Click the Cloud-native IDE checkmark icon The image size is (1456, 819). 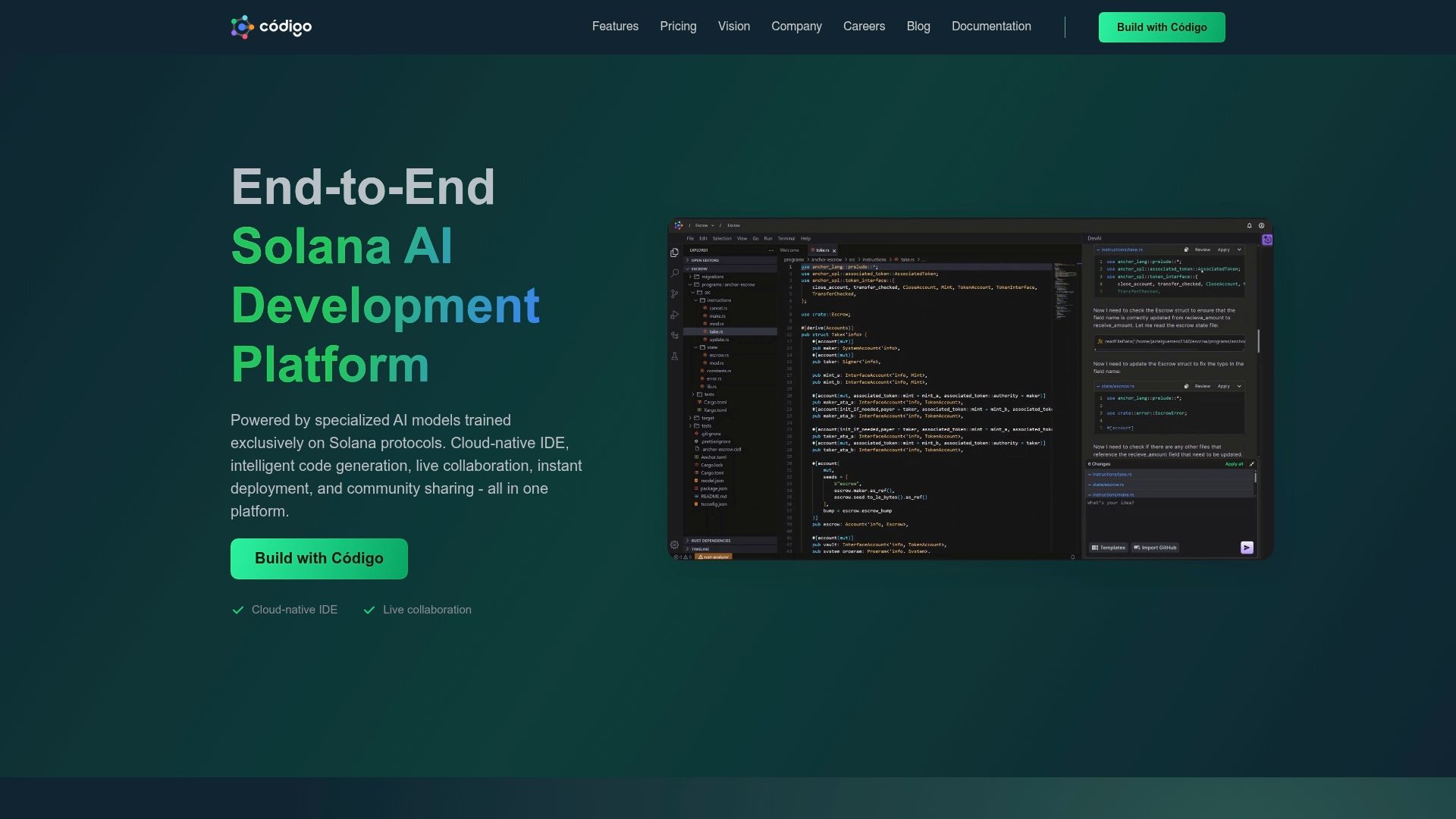[x=238, y=610]
